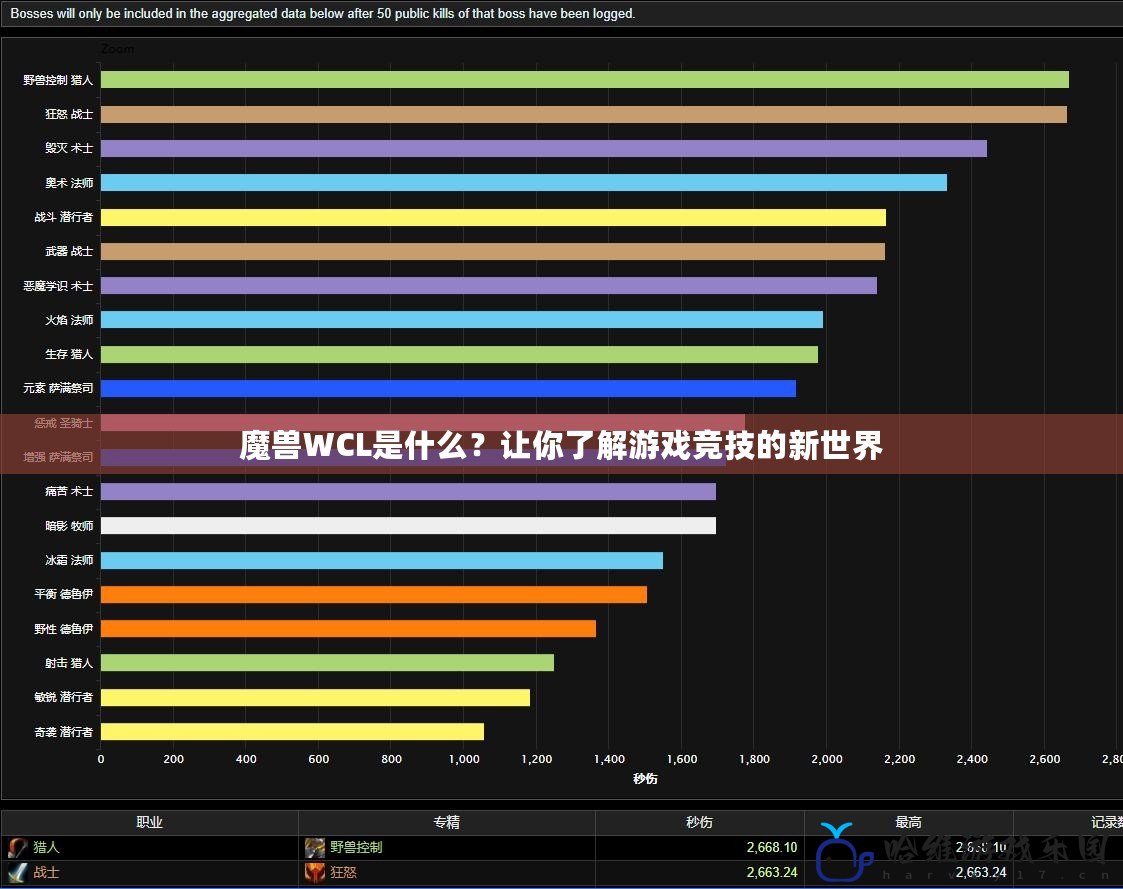Click the 1,000 tick label on the x-axis
The height and width of the screenshot is (889, 1123).
tap(464, 759)
